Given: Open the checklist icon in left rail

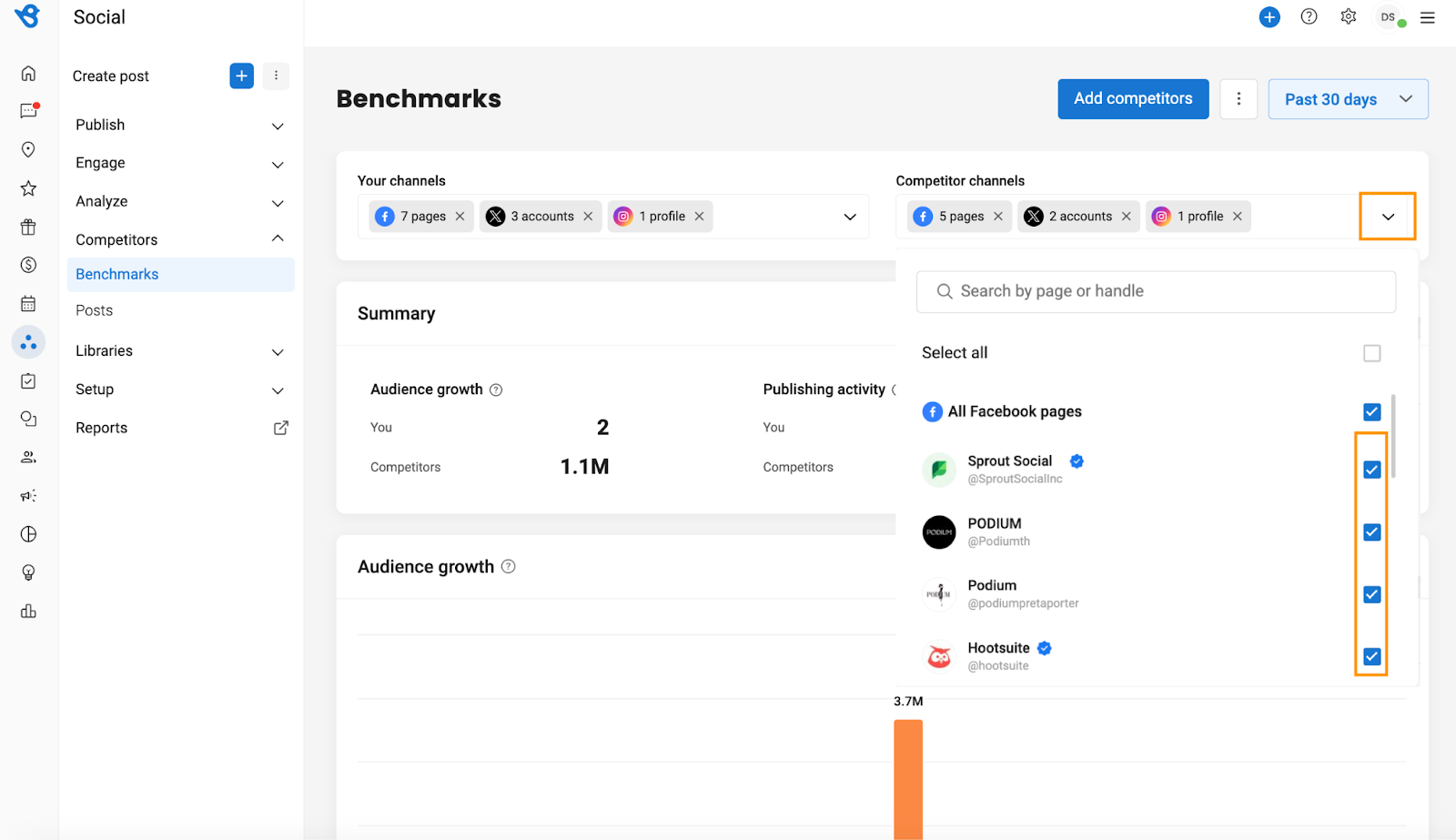Looking at the screenshot, I should pyautogui.click(x=28, y=380).
